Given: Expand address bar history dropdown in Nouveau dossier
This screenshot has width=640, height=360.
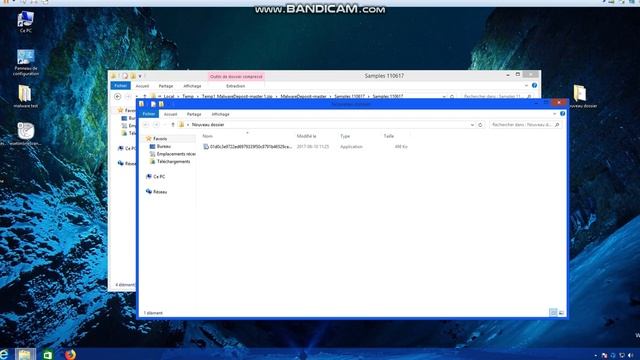Looking at the screenshot, I should [x=472, y=124].
